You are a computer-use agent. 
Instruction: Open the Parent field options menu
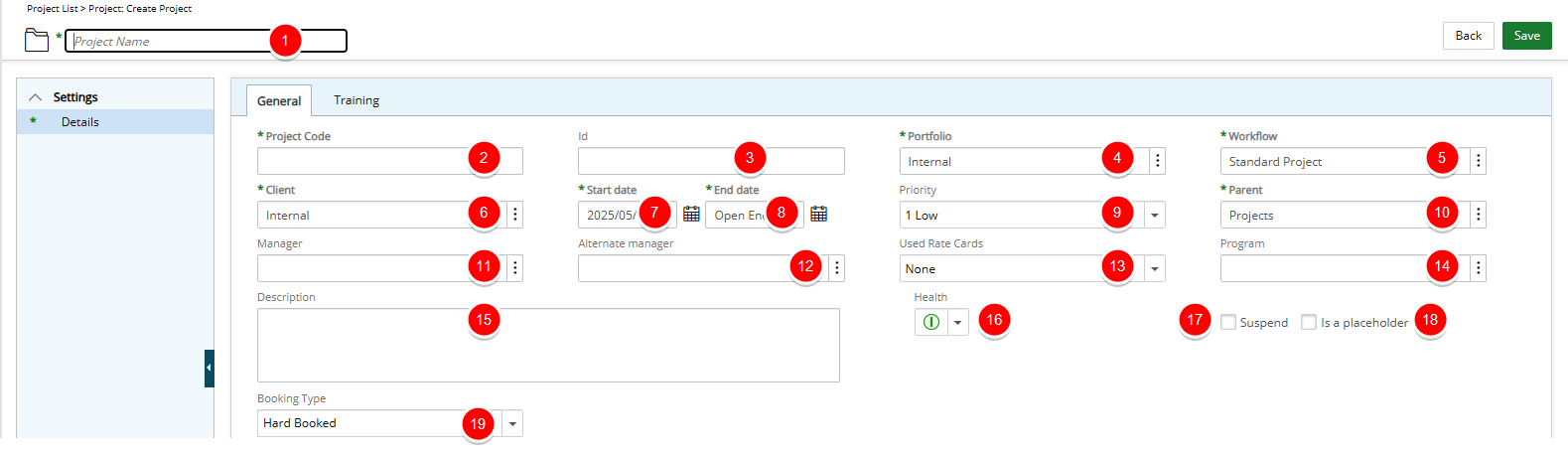click(x=1479, y=215)
